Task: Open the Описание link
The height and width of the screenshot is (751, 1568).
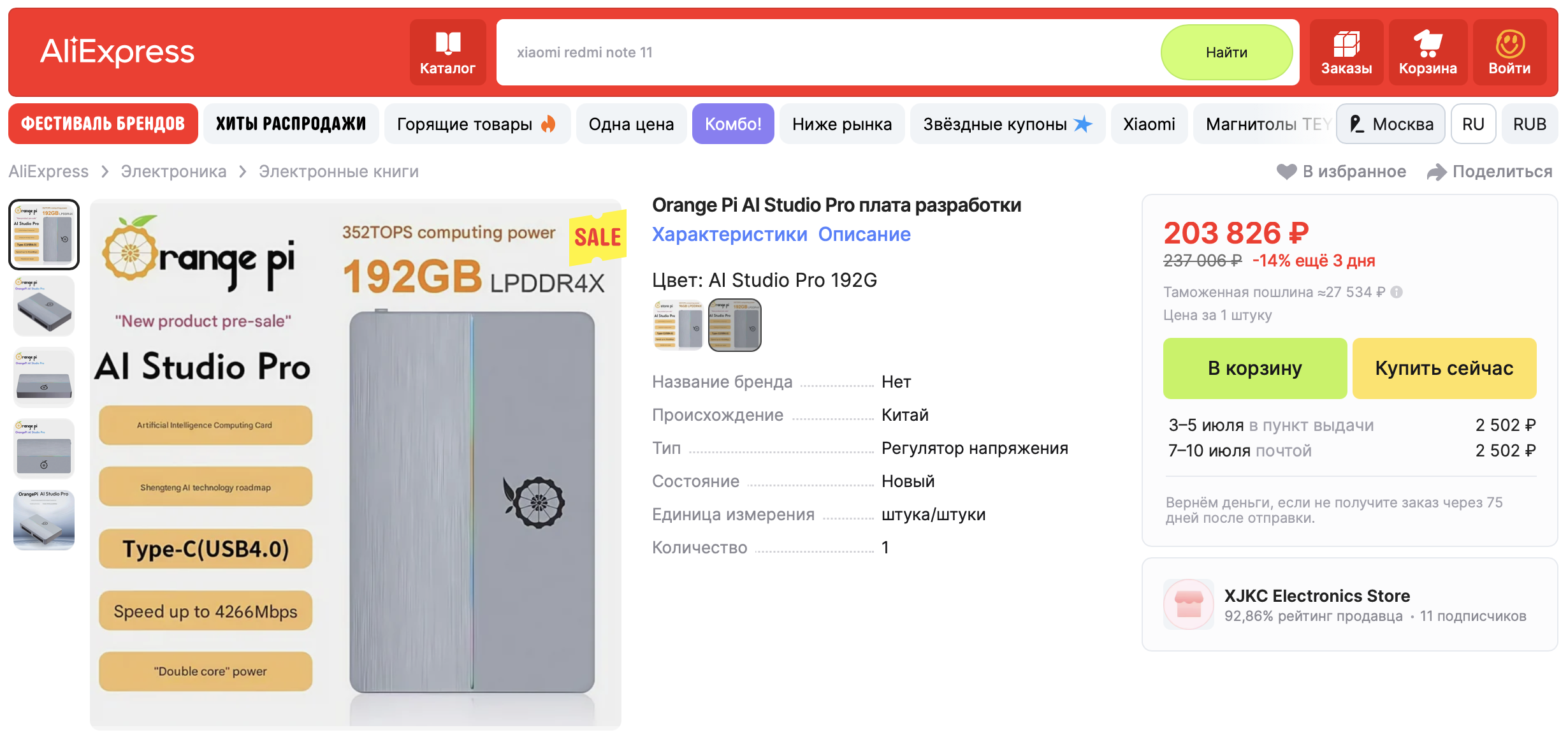Action: 864,234
